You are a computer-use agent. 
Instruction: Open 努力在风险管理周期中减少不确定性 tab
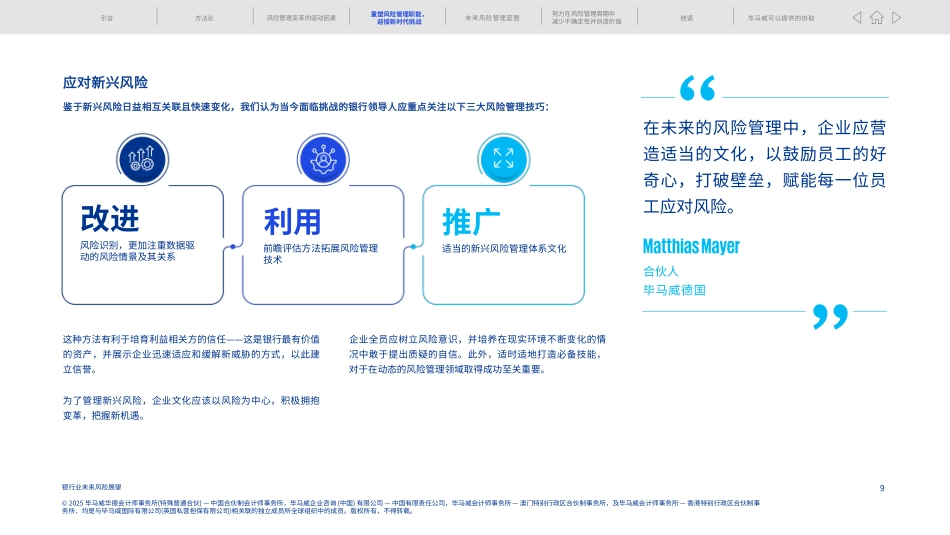[586, 18]
